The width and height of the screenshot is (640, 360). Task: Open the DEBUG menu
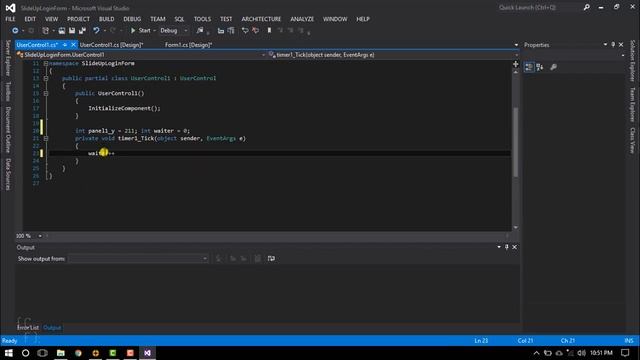coord(132,19)
